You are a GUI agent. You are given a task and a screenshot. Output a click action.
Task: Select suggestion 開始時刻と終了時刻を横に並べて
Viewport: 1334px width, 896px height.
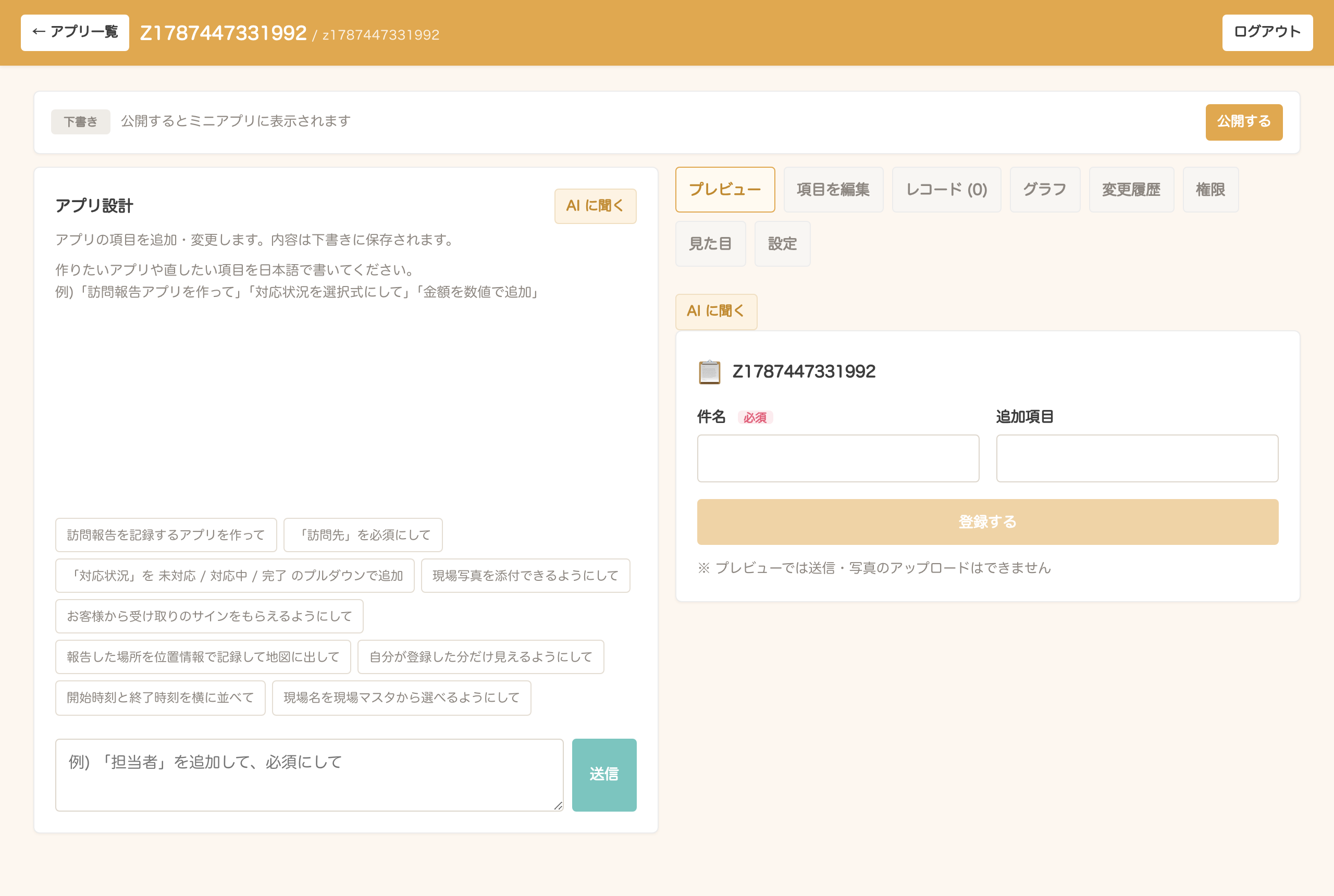click(x=160, y=698)
